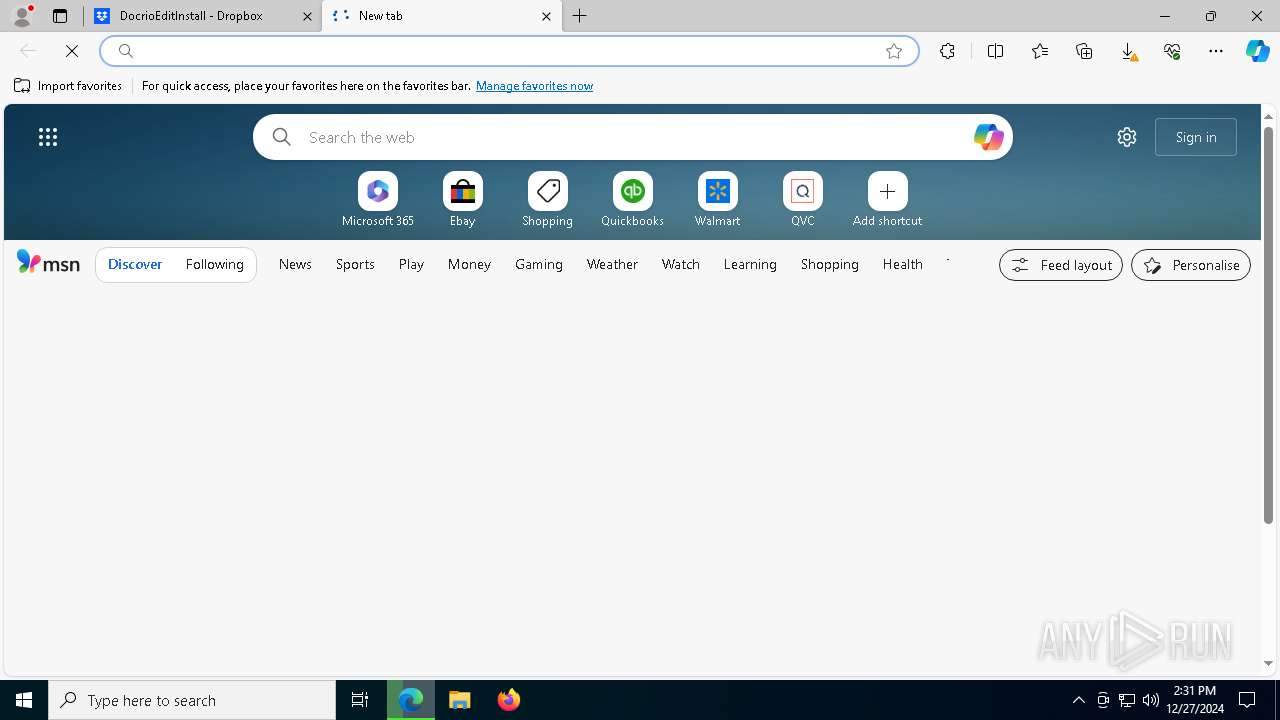
Task: Close the New tab tab
Action: click(546, 16)
